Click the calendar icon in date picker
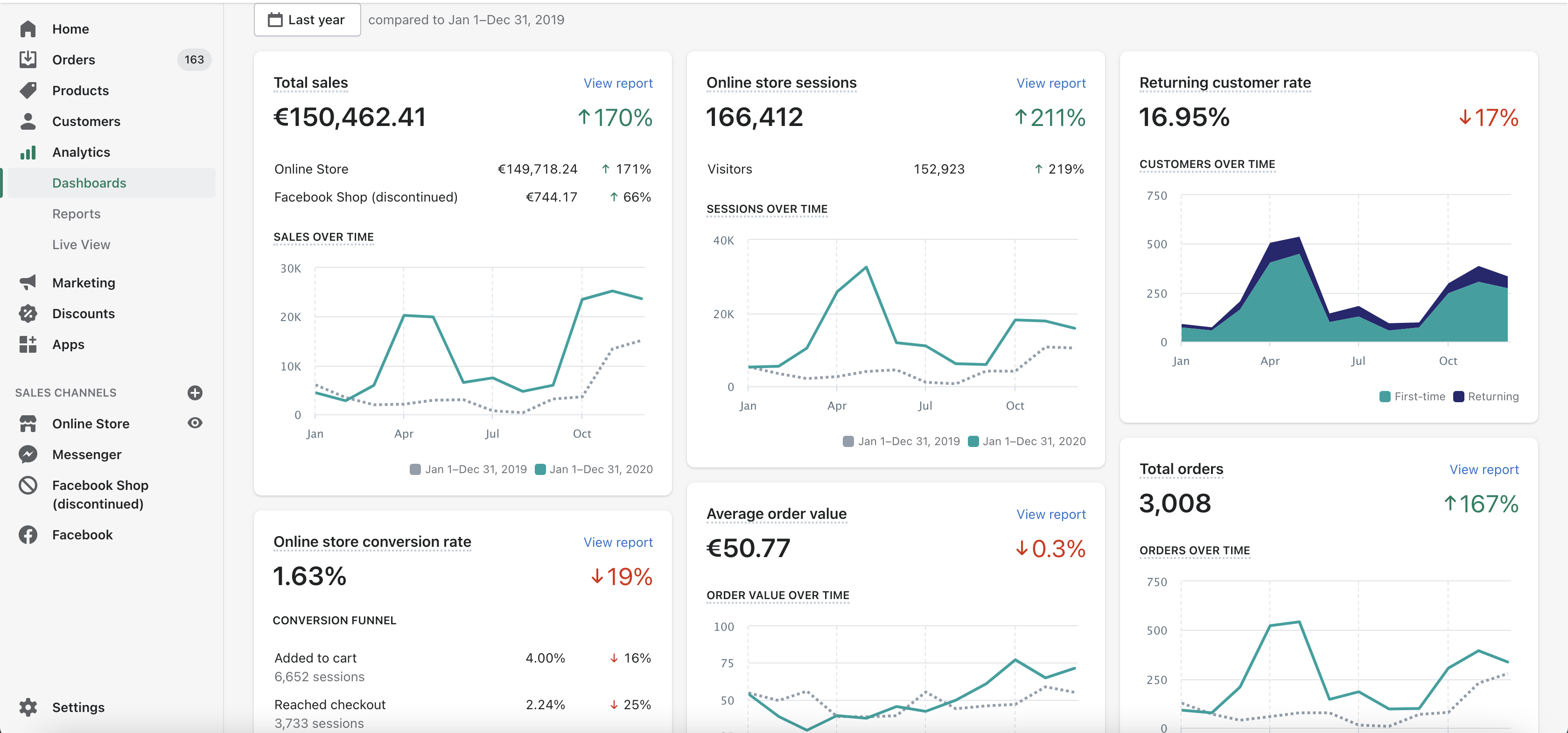 click(x=275, y=20)
